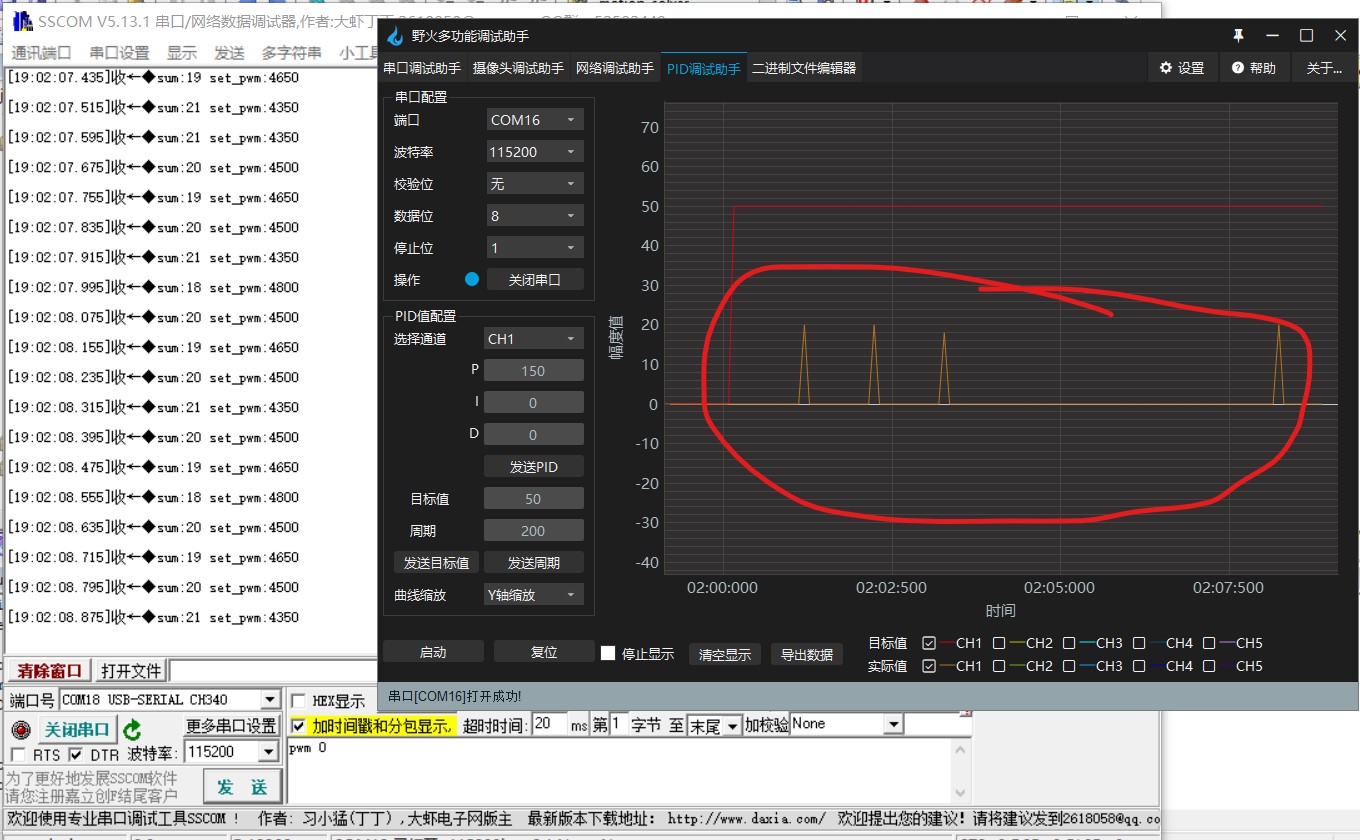Open the 停止位 dropdown
This screenshot has width=1360, height=840.
pyautogui.click(x=534, y=248)
